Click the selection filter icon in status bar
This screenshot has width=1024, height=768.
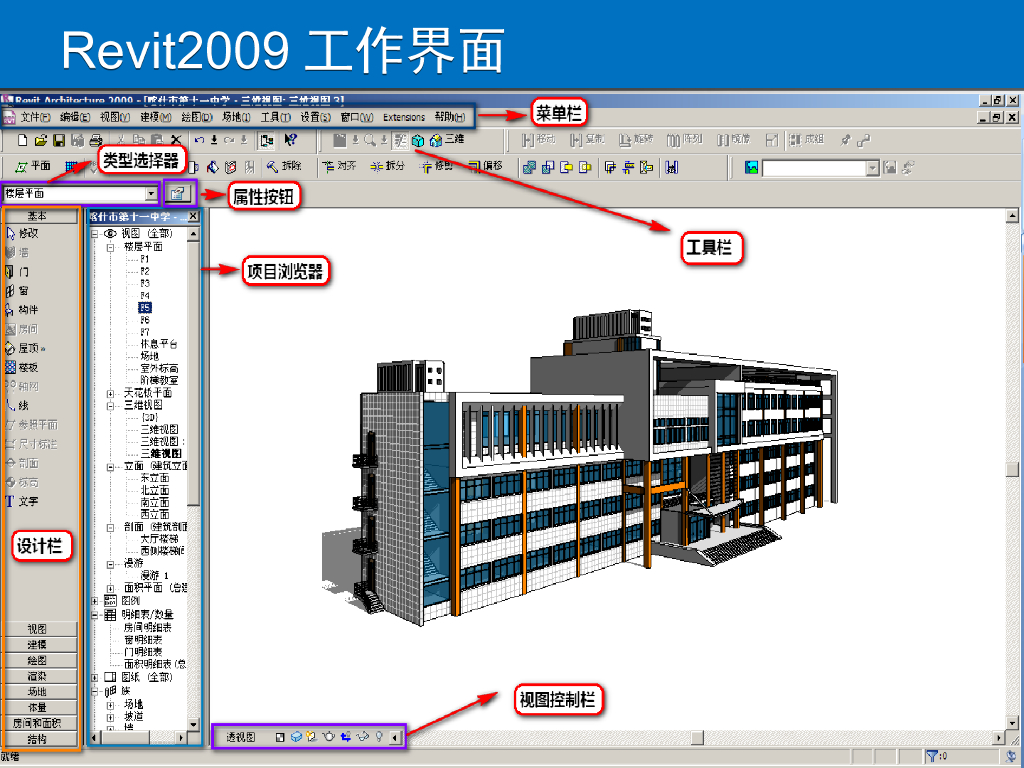(x=932, y=756)
